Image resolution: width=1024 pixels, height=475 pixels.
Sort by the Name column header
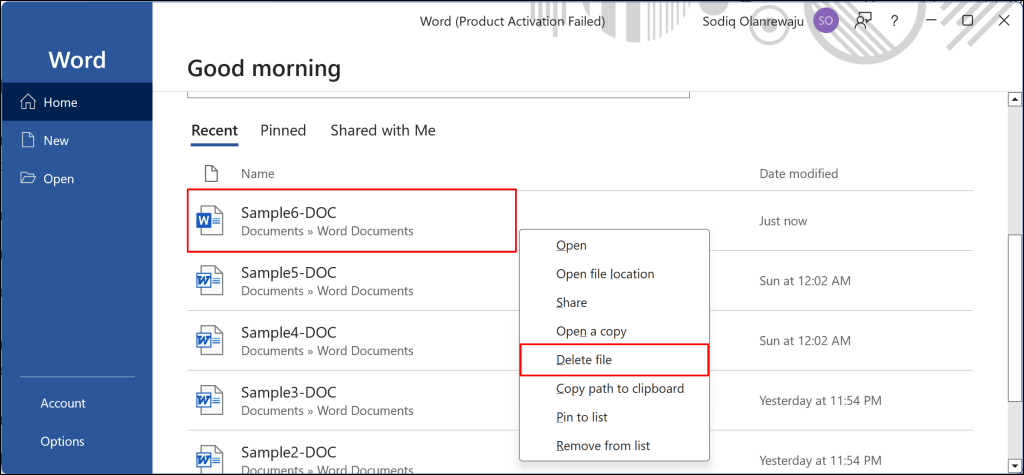[258, 174]
